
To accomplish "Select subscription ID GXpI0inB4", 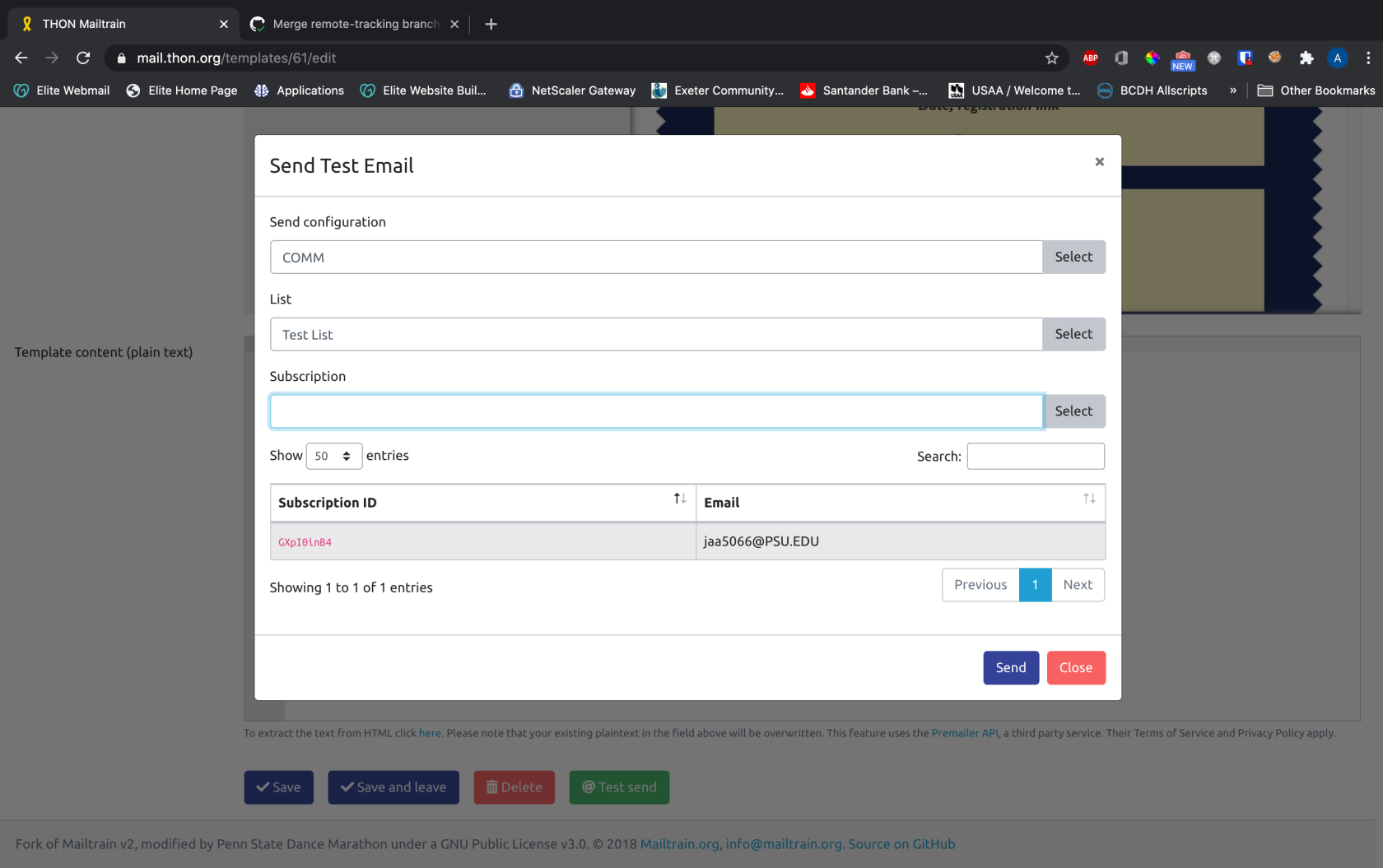I will pos(305,542).
